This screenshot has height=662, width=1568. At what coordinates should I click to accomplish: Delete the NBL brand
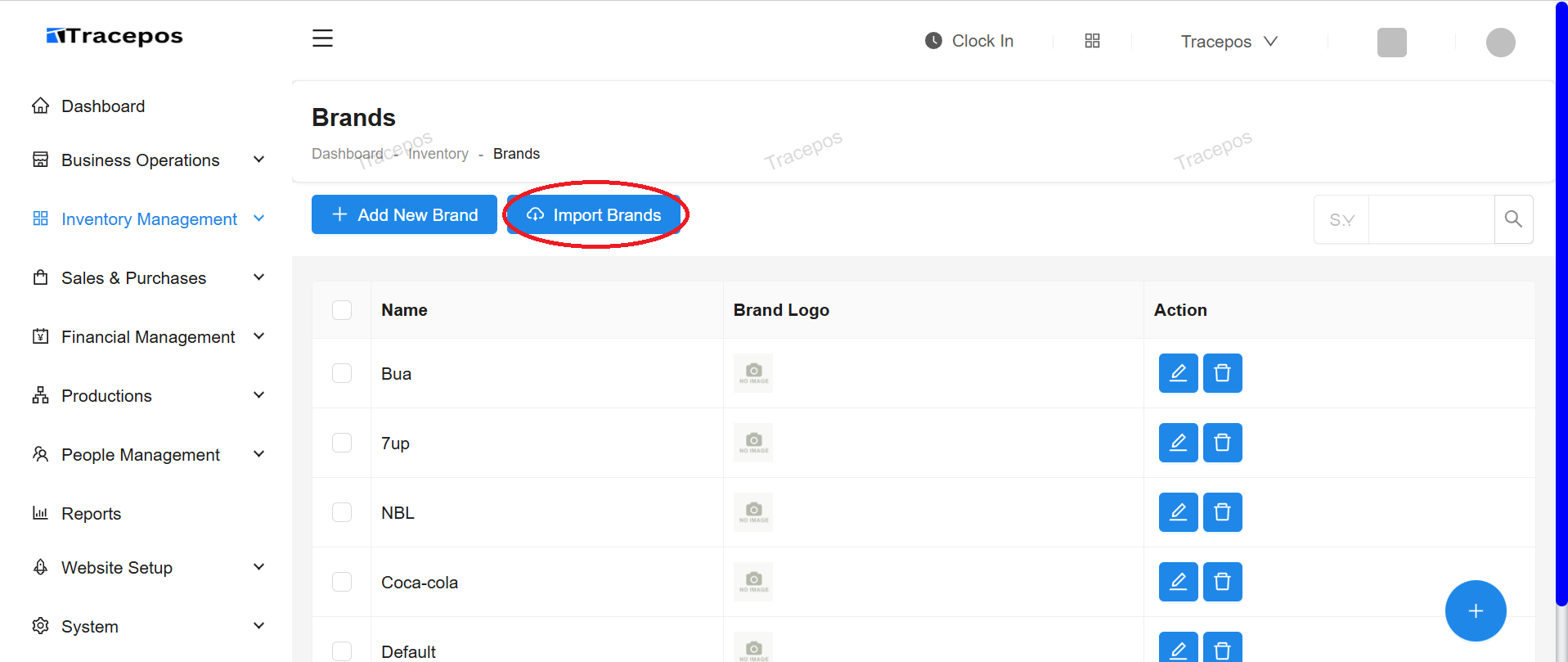tap(1222, 512)
